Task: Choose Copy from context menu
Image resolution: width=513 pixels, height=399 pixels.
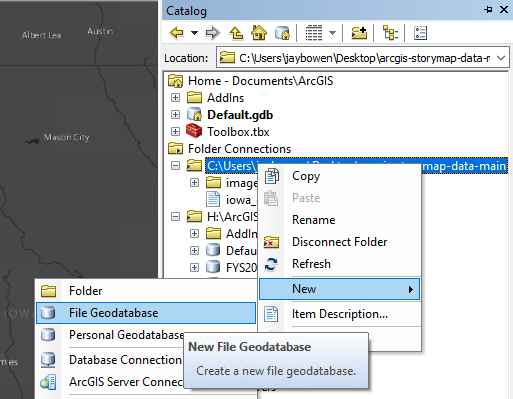Action: point(340,176)
